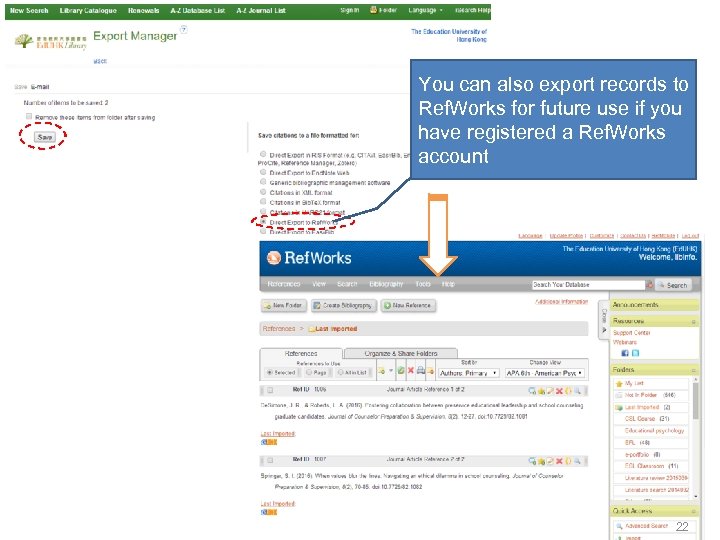The image size is (720, 540).
Task: Select Direct Export in RIS Format radio
Action: pos(263,154)
